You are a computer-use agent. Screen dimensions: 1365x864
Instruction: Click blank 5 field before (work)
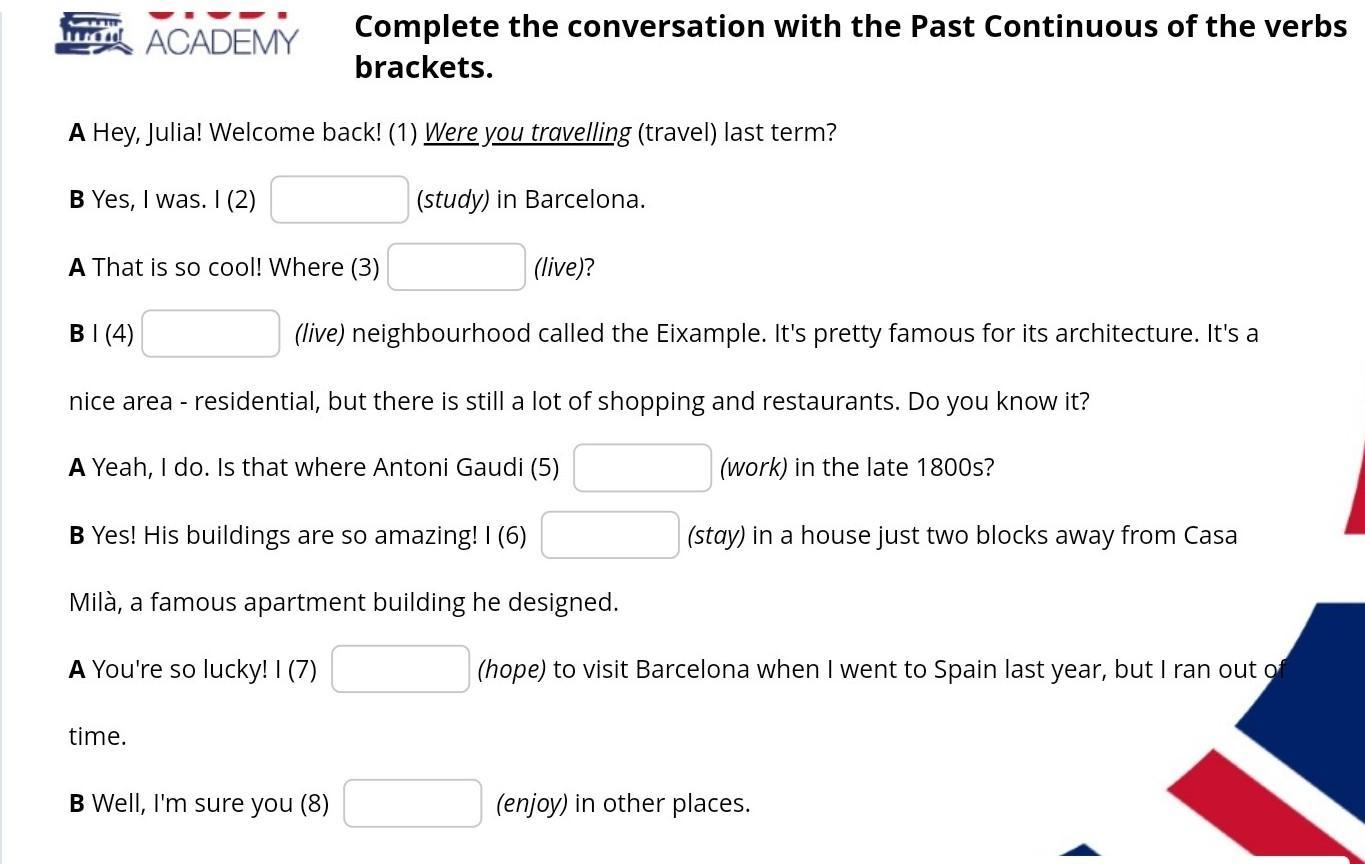click(x=642, y=468)
